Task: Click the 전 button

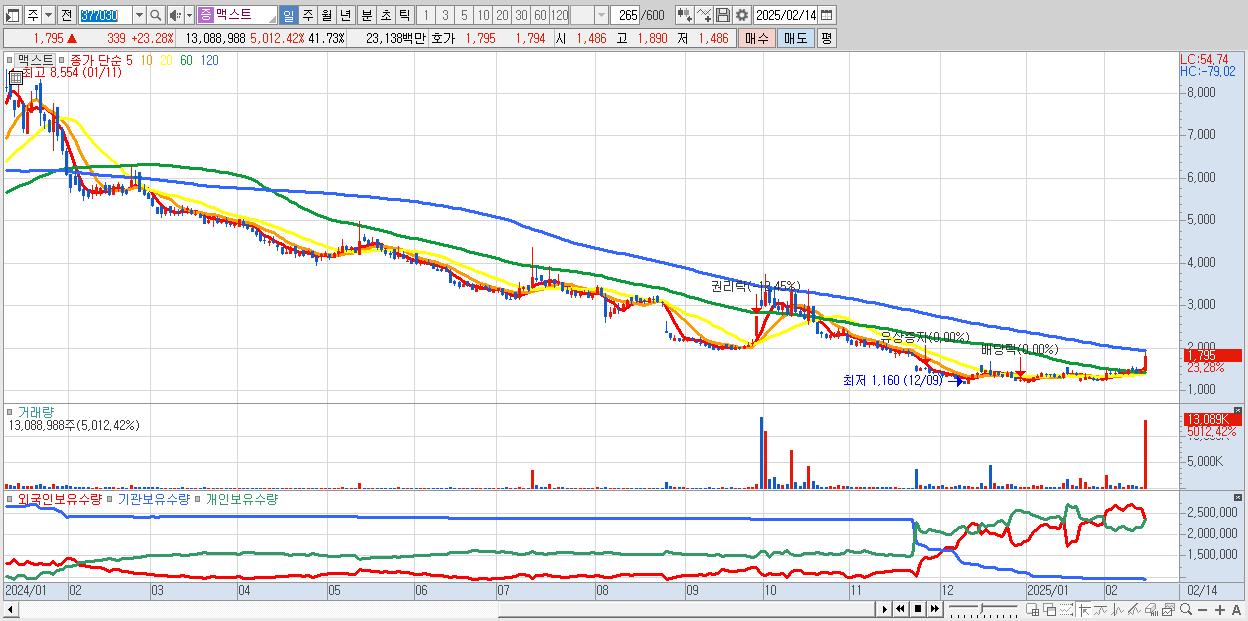Action: coord(66,15)
